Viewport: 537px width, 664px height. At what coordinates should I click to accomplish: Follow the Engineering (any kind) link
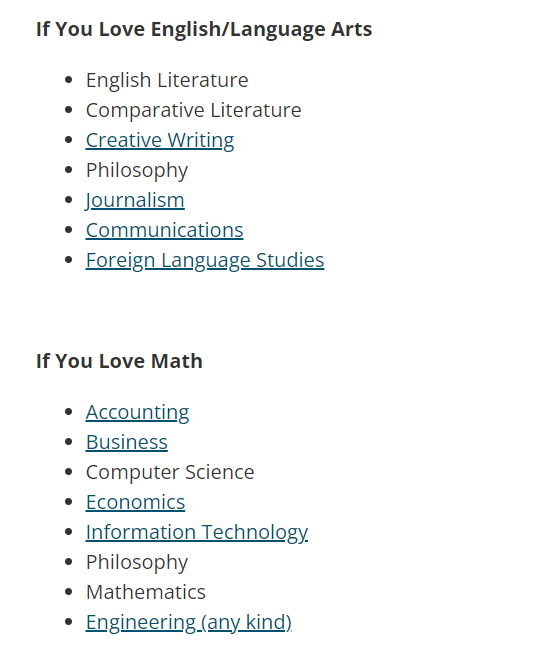189,622
